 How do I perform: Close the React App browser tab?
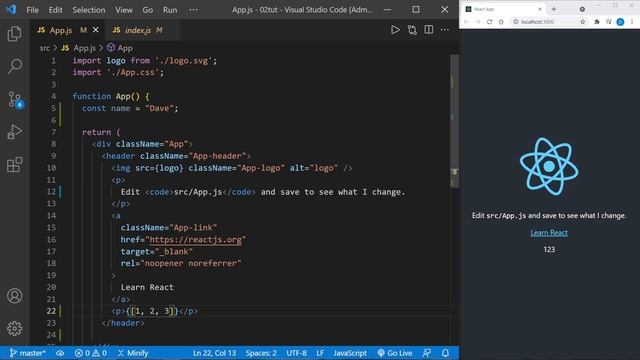coord(540,9)
